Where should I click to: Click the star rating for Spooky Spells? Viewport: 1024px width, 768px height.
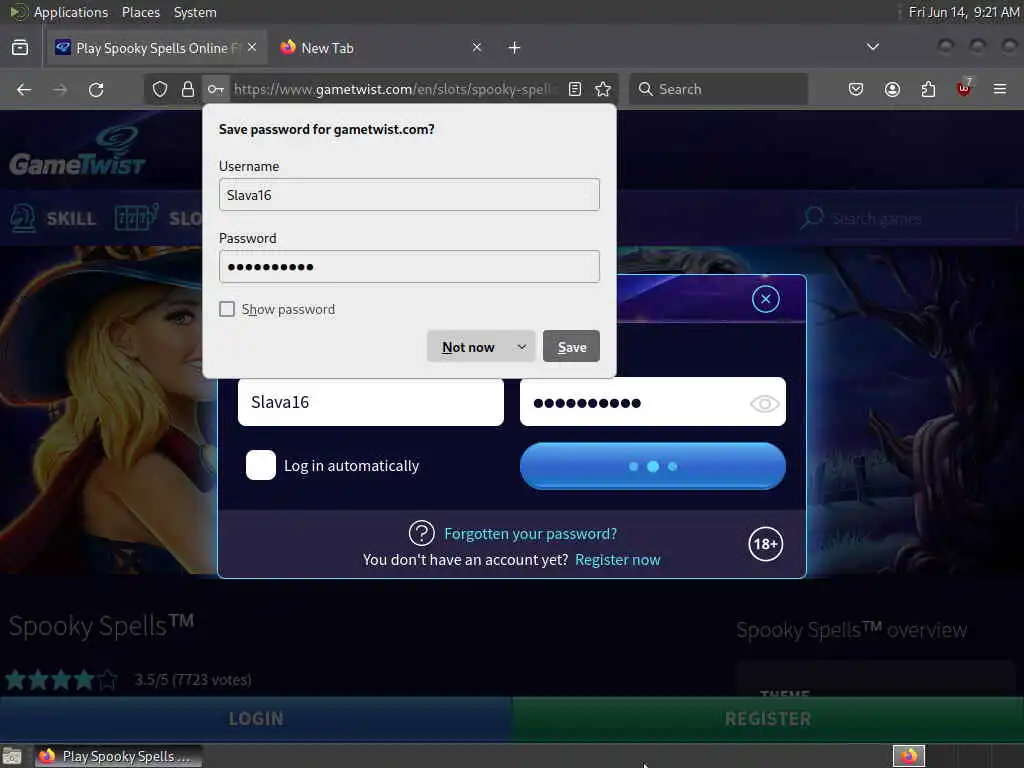[61, 680]
